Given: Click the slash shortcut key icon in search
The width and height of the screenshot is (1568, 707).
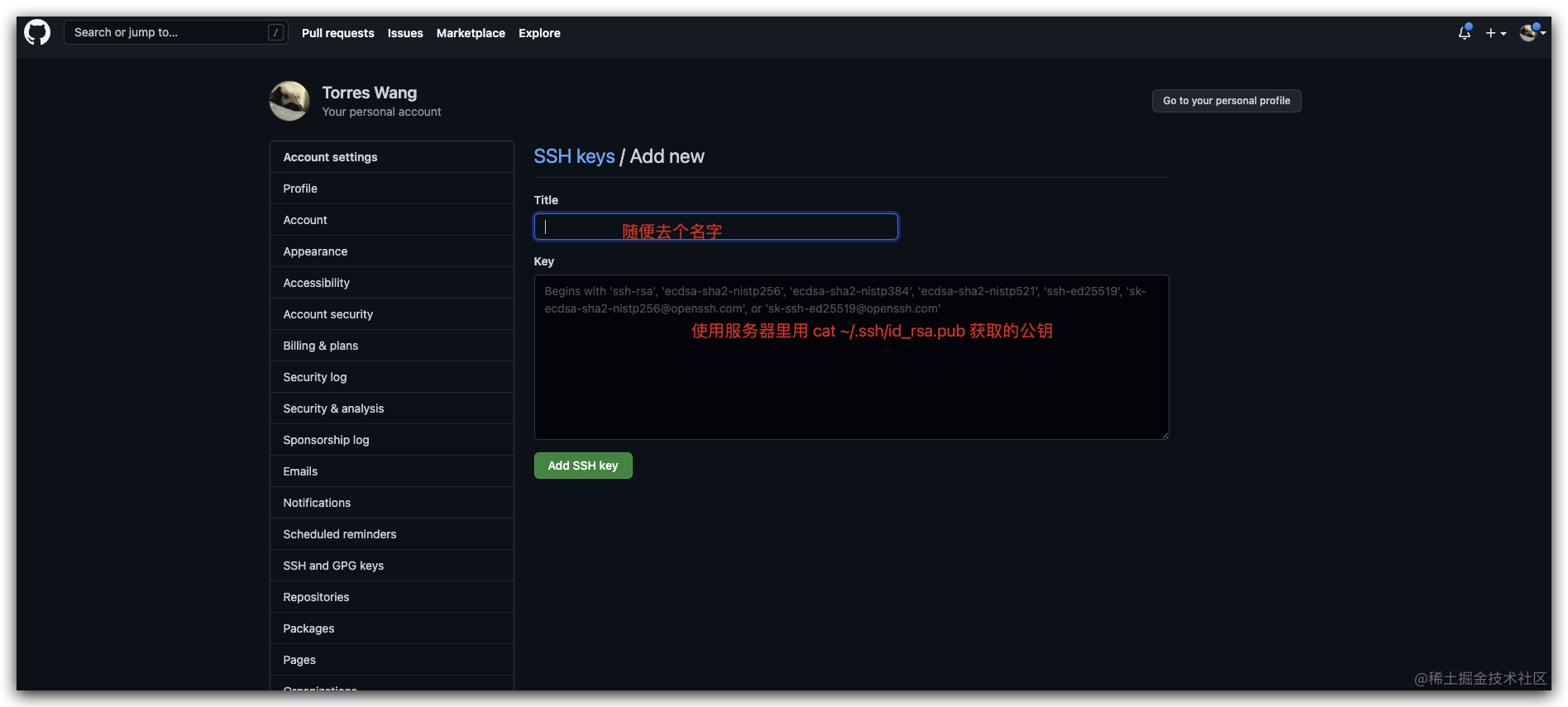Looking at the screenshot, I should coord(275,32).
